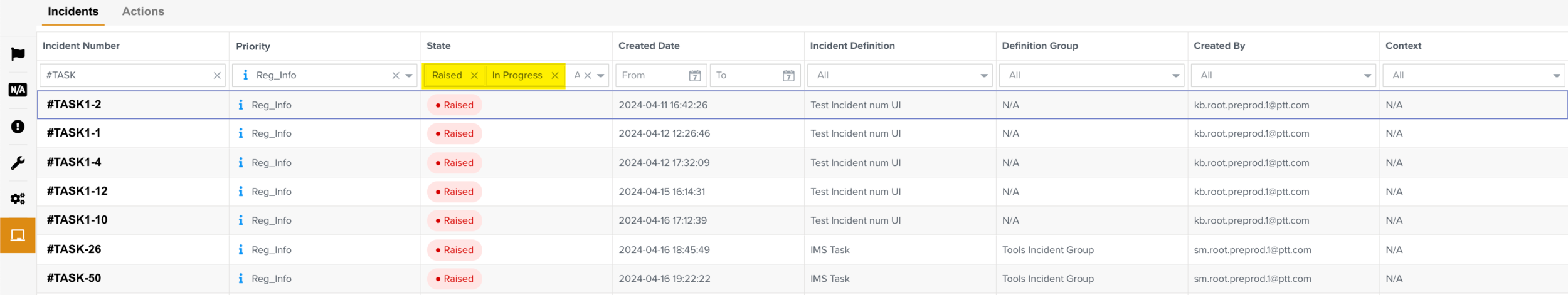Open the flag icon in the sidebar

(x=18, y=54)
